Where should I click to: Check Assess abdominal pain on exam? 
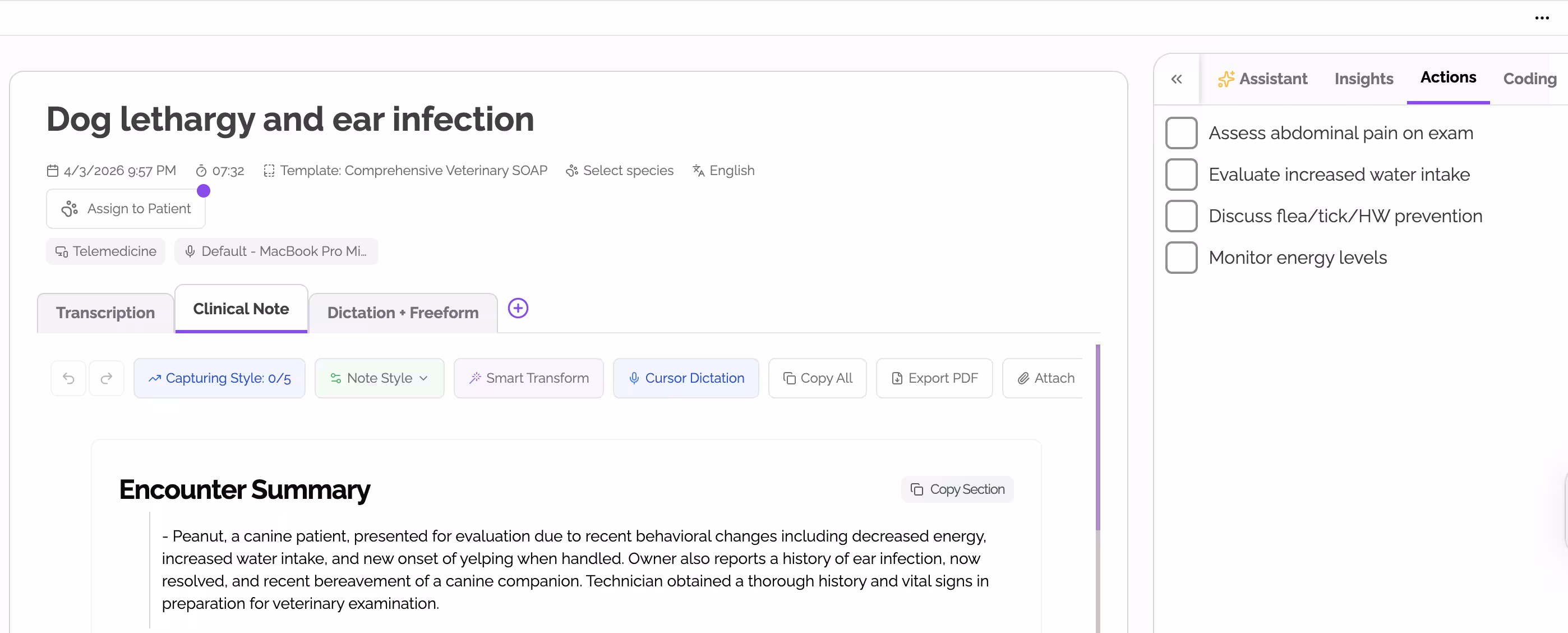1182,133
